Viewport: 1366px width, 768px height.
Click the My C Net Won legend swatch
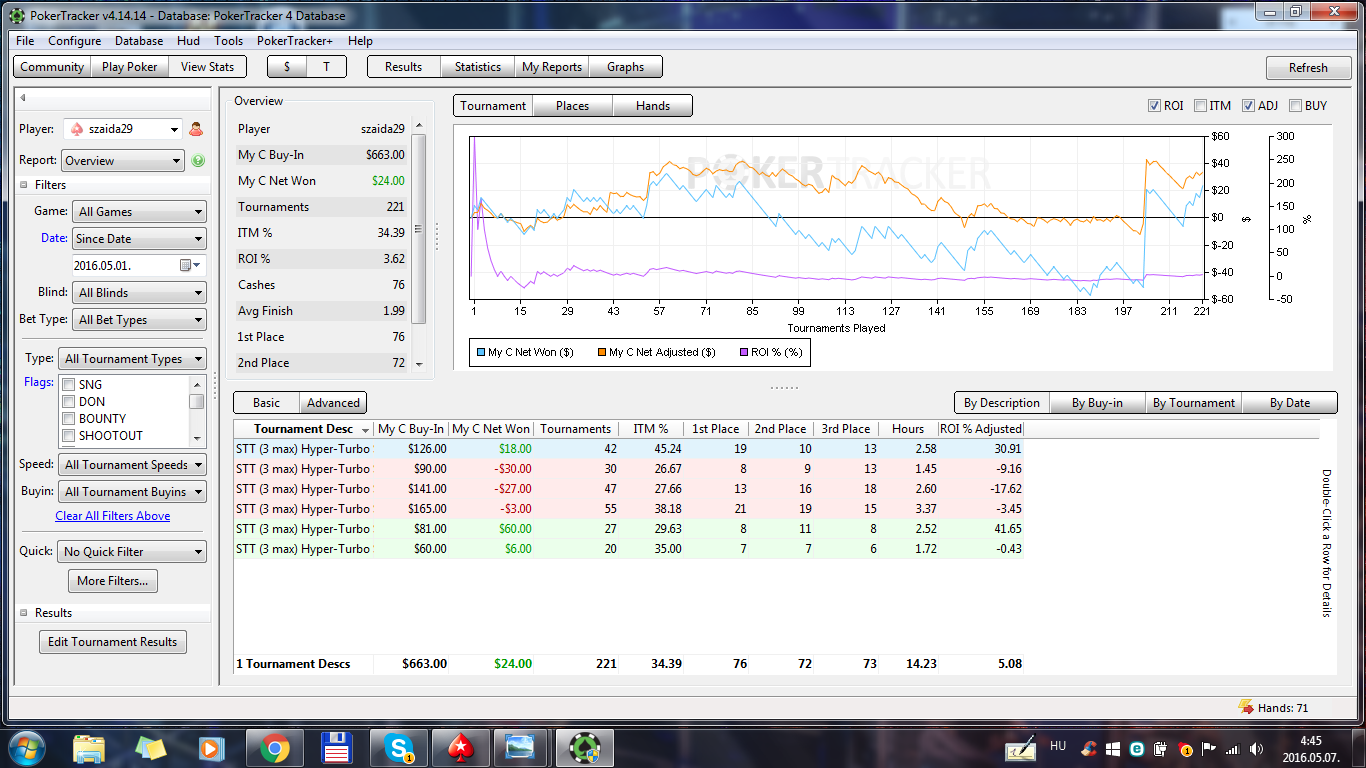coord(481,352)
